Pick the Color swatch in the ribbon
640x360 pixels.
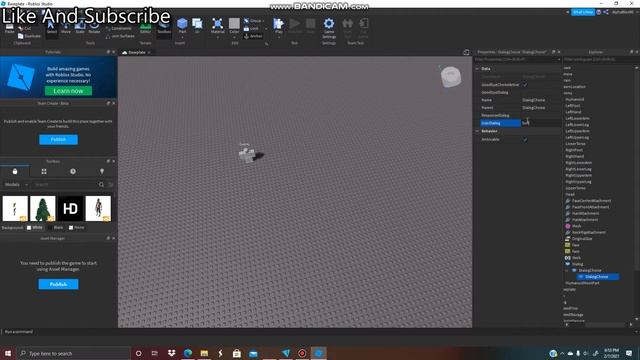pyautogui.click(x=234, y=23)
